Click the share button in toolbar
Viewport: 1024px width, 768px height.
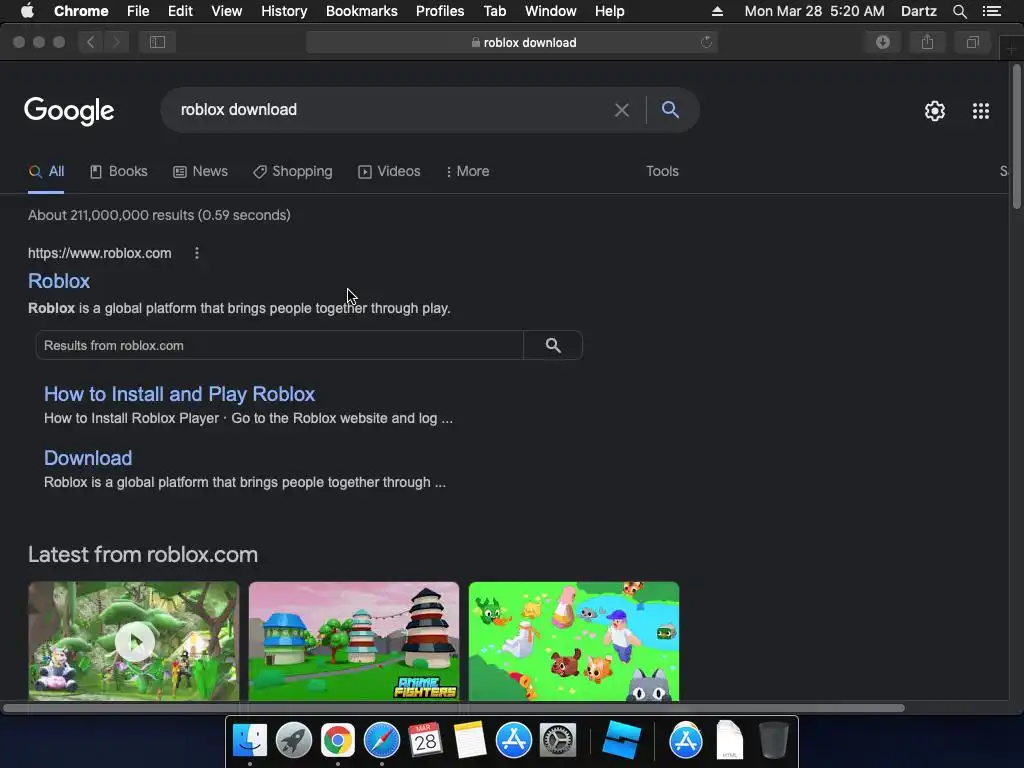tap(927, 42)
